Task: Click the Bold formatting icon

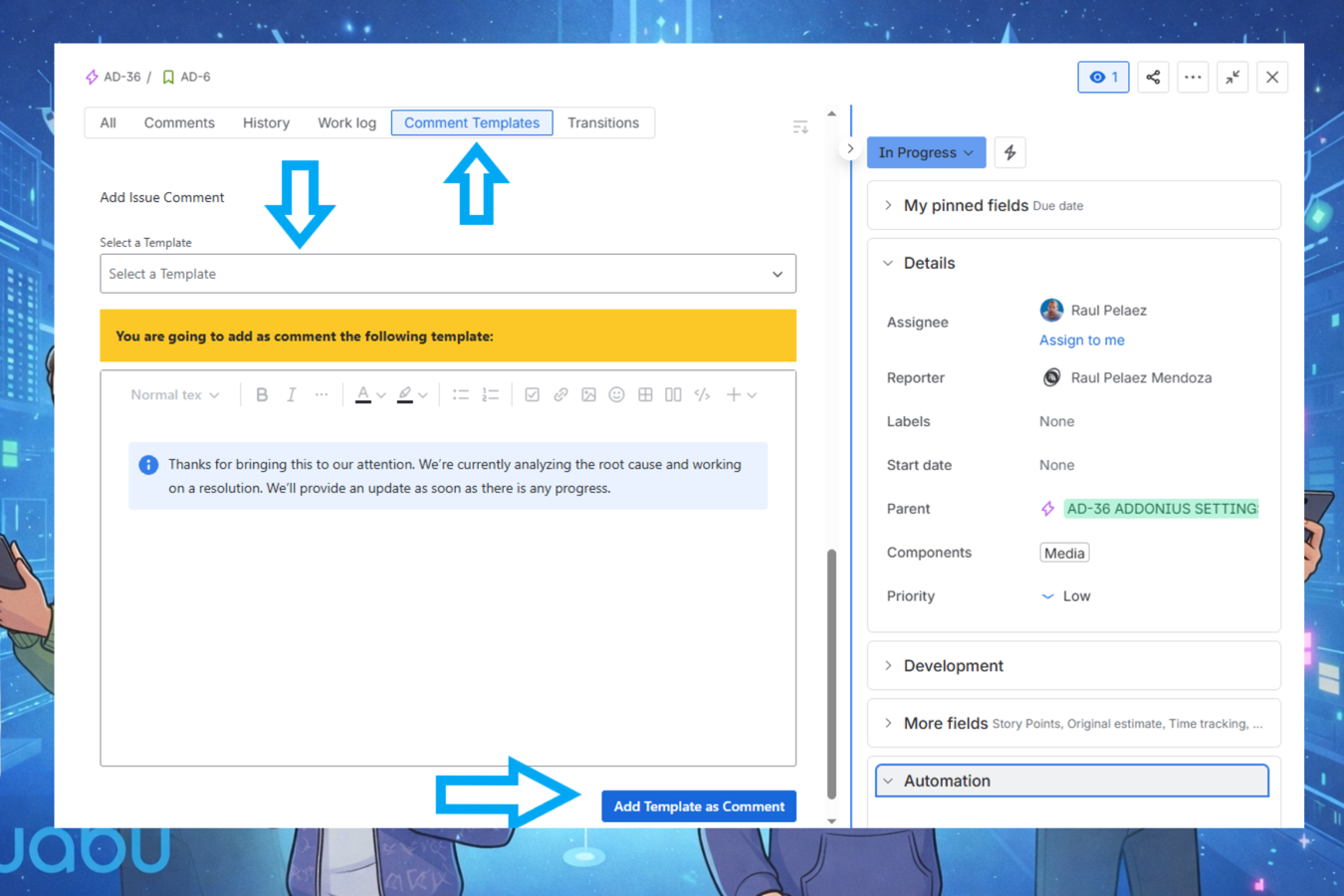Action: click(262, 395)
